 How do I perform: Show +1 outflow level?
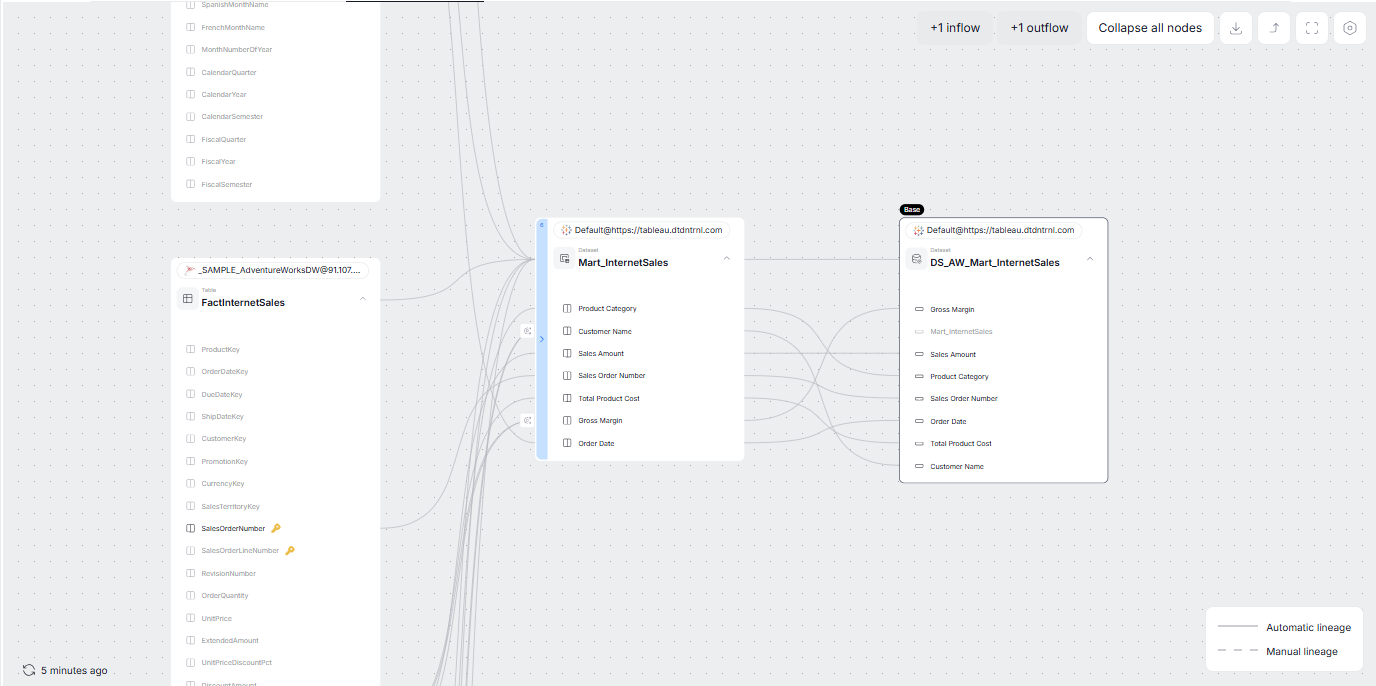(1039, 28)
